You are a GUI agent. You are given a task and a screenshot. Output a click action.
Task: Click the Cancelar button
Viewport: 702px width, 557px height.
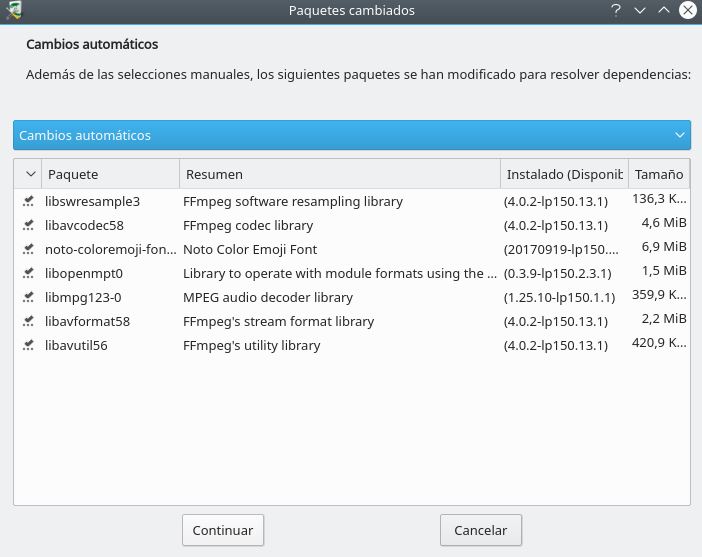[481, 530]
